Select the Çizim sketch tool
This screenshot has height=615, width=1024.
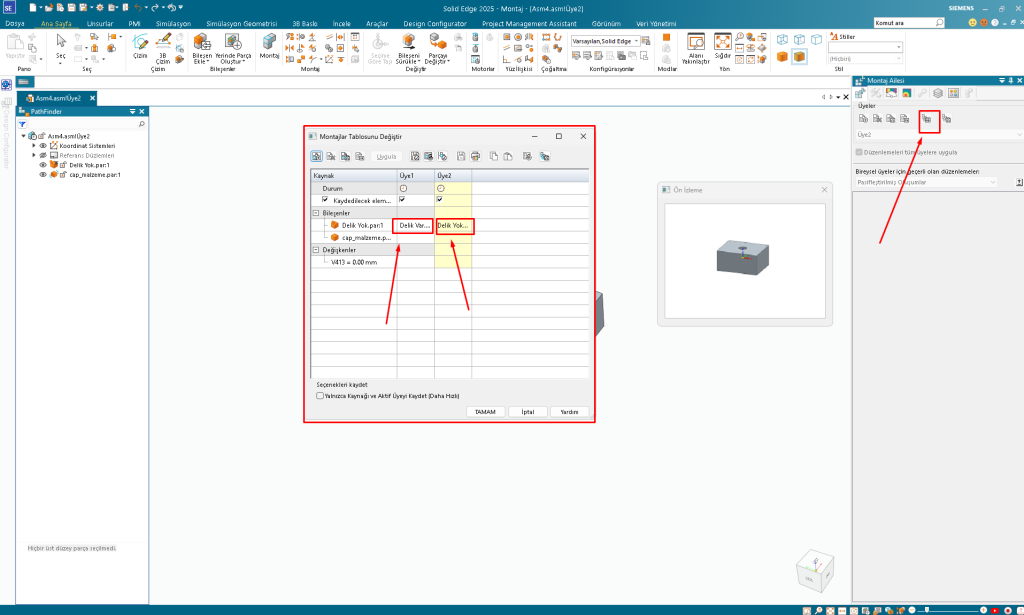click(x=140, y=44)
